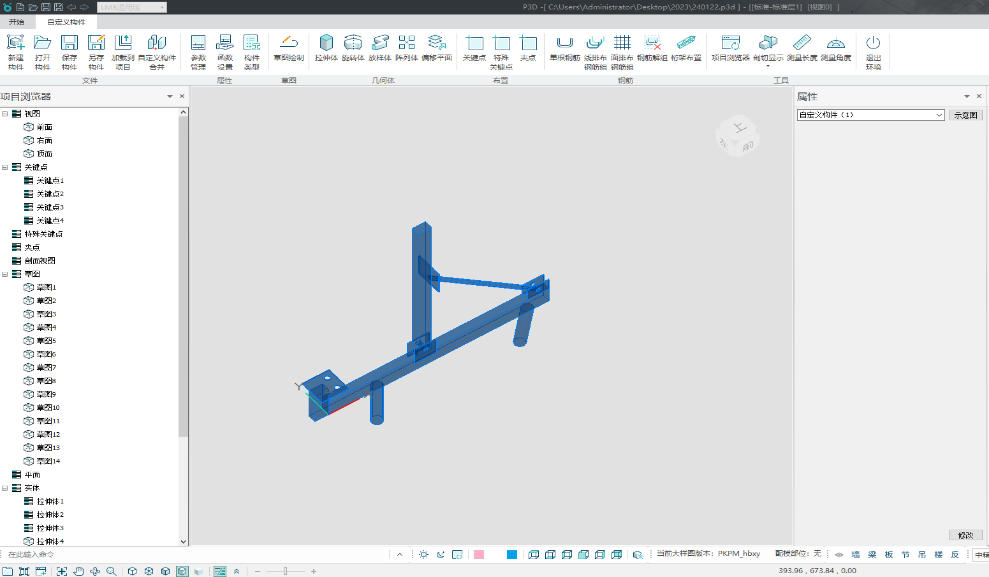Select the 自定义构件 ribbon tab
The height and width of the screenshot is (577, 989).
pyautogui.click(x=66, y=21)
